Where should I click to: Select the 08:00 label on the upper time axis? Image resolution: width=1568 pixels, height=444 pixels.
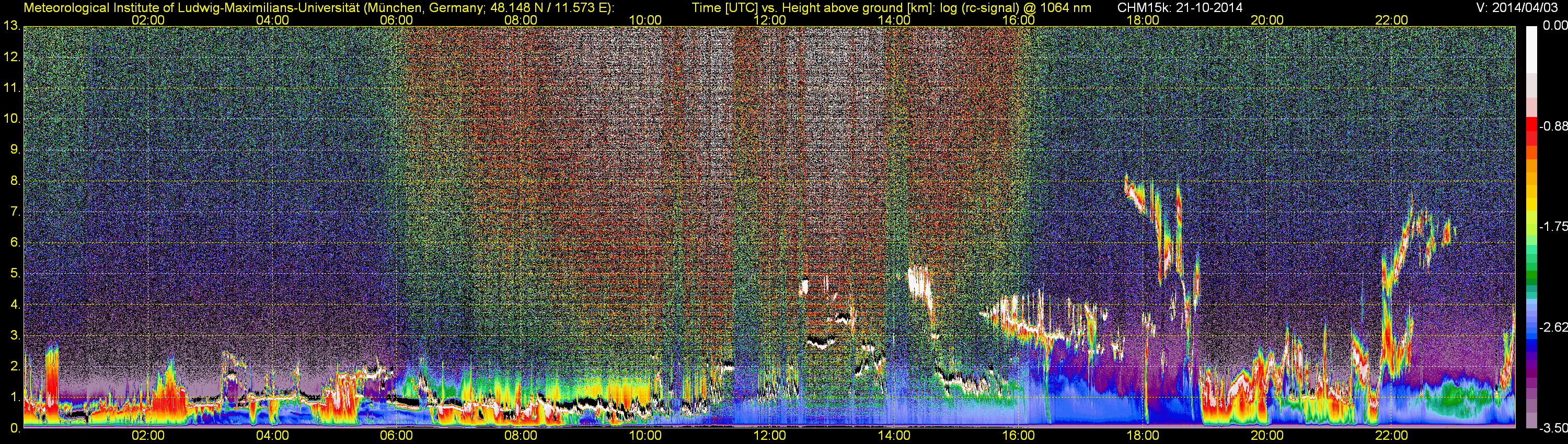click(521, 20)
